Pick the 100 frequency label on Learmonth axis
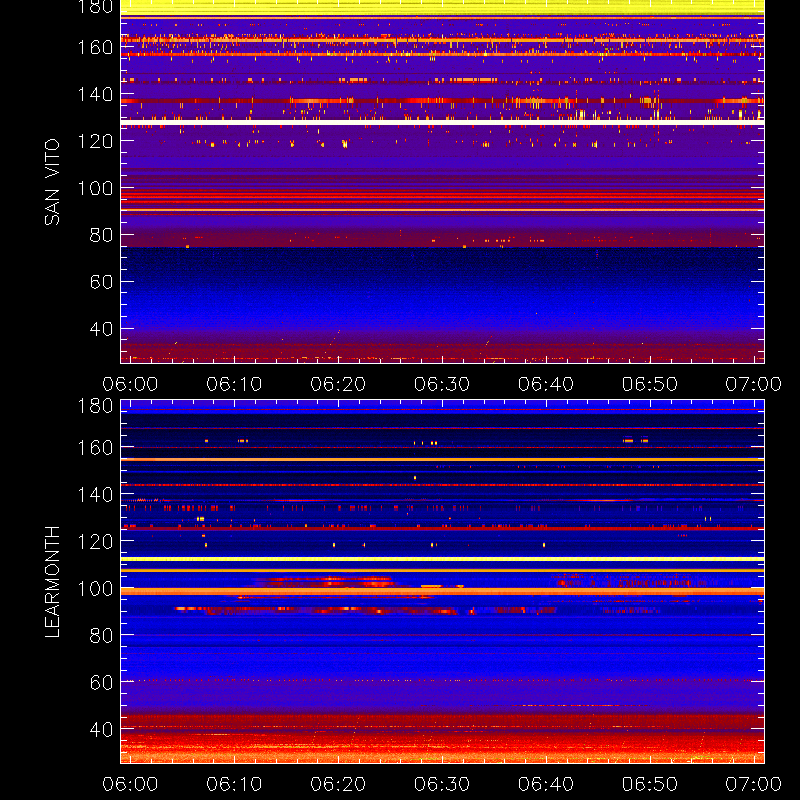 tap(95, 589)
